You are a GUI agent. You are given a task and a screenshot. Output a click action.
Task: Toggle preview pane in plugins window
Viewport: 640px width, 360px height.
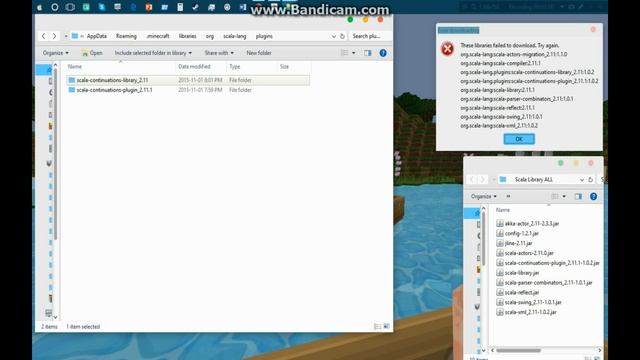[x=368, y=53]
